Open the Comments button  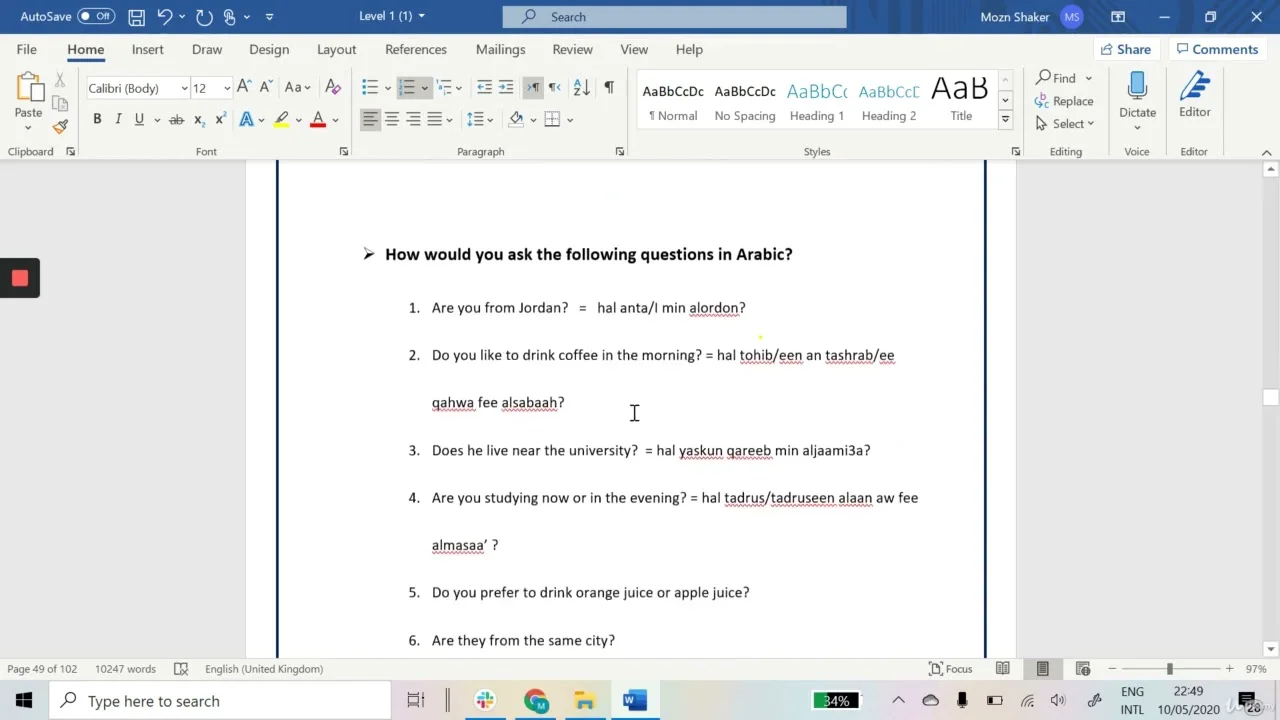pyautogui.click(x=1217, y=49)
